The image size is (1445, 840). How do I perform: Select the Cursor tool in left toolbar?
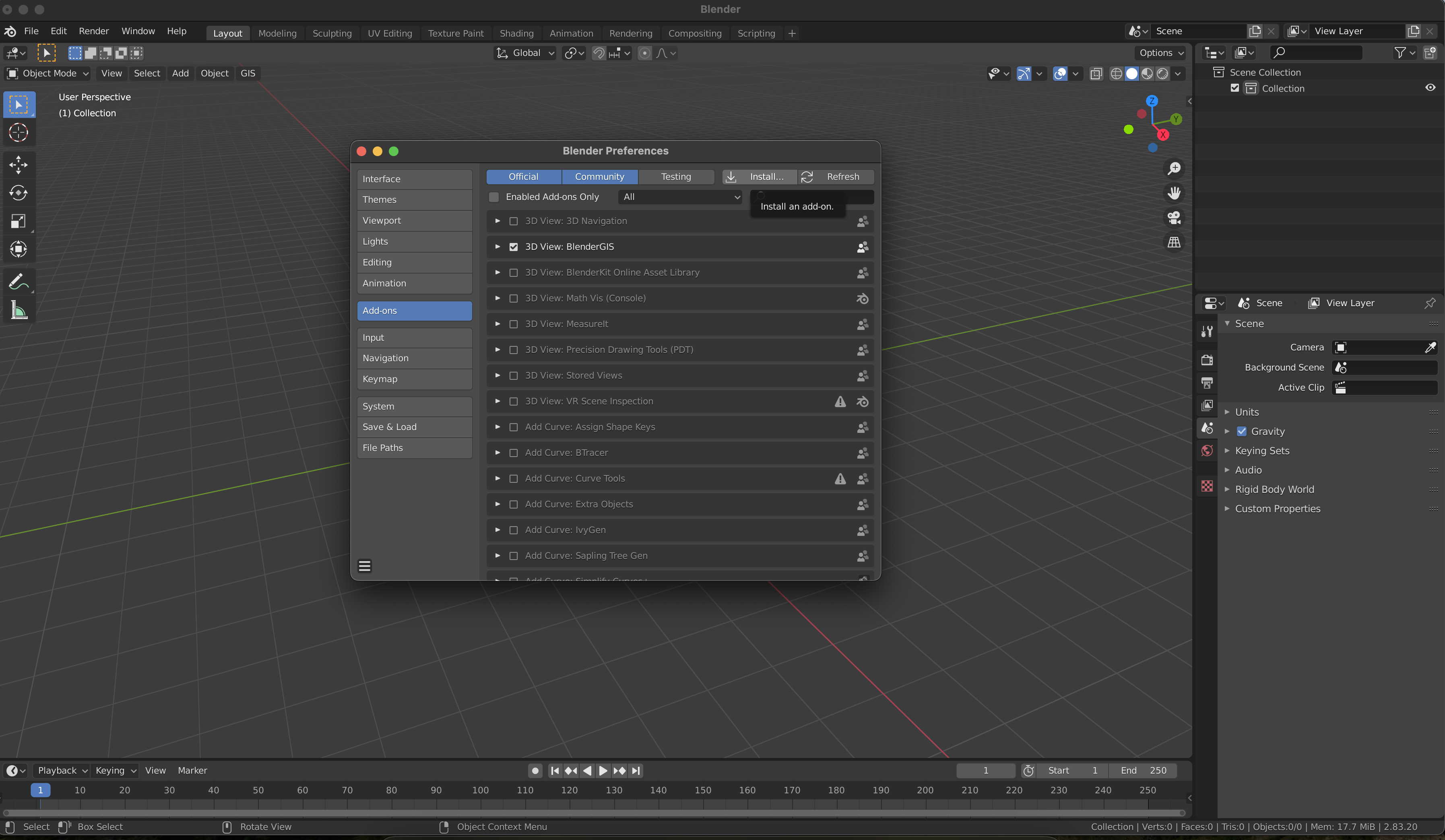click(x=19, y=132)
